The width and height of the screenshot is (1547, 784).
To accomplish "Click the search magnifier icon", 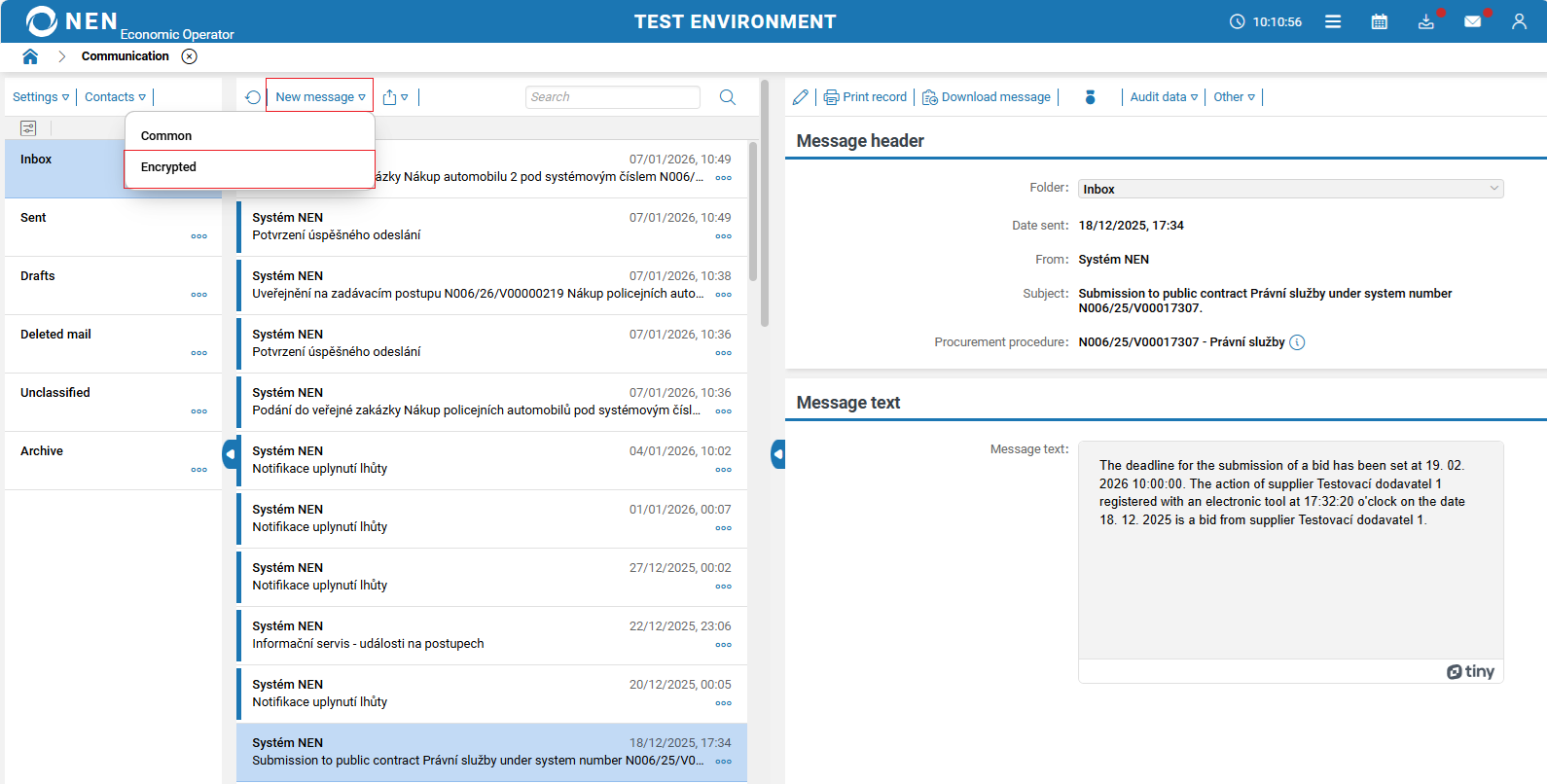I will [728, 97].
